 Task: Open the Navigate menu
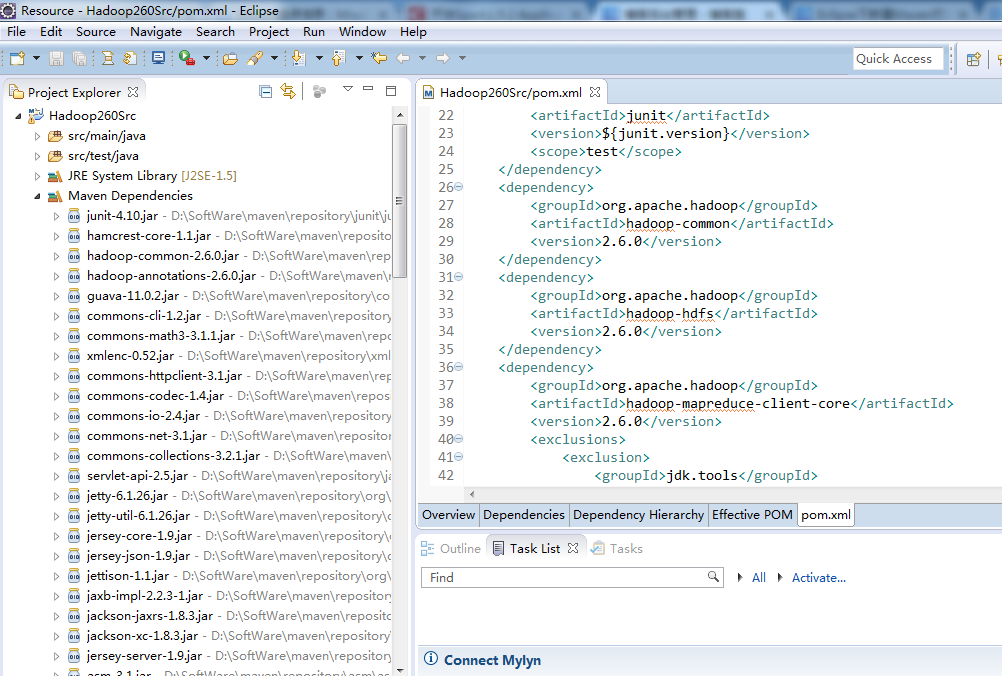pyautogui.click(x=156, y=31)
